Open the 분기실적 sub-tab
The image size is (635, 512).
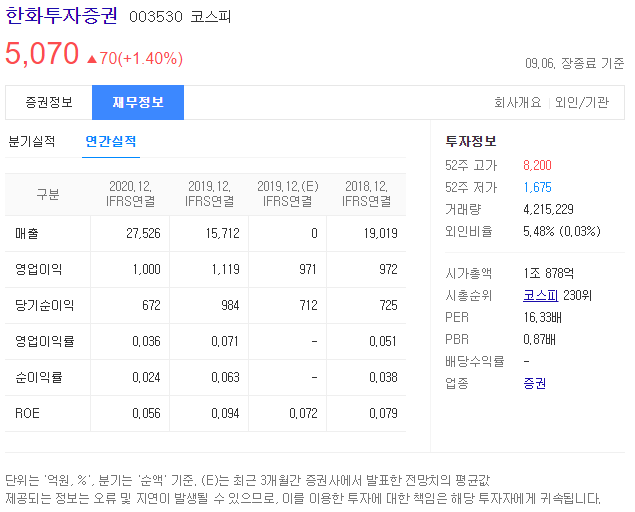point(32,141)
